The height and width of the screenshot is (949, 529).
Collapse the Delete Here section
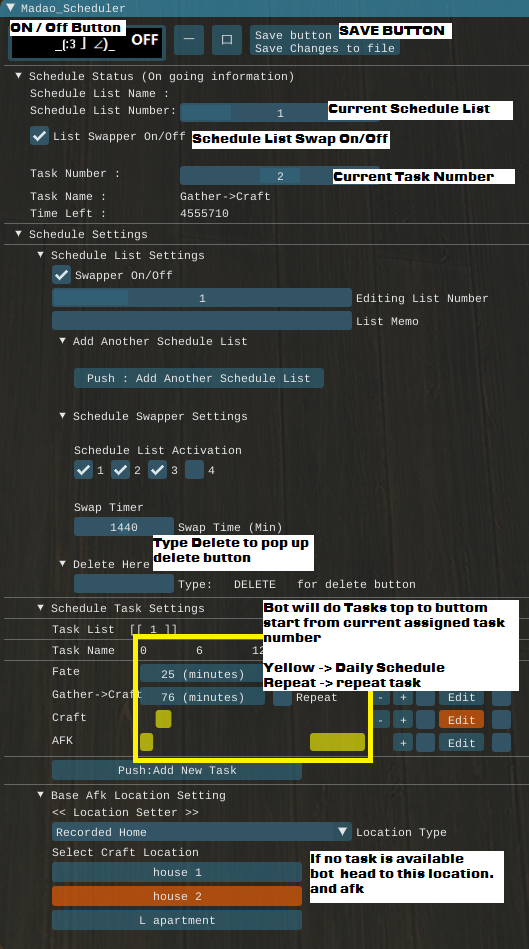[x=62, y=563]
